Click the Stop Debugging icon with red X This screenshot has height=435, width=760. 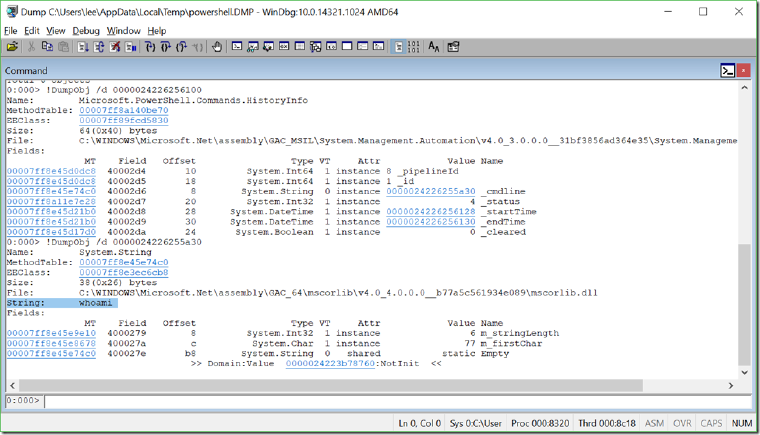115,47
